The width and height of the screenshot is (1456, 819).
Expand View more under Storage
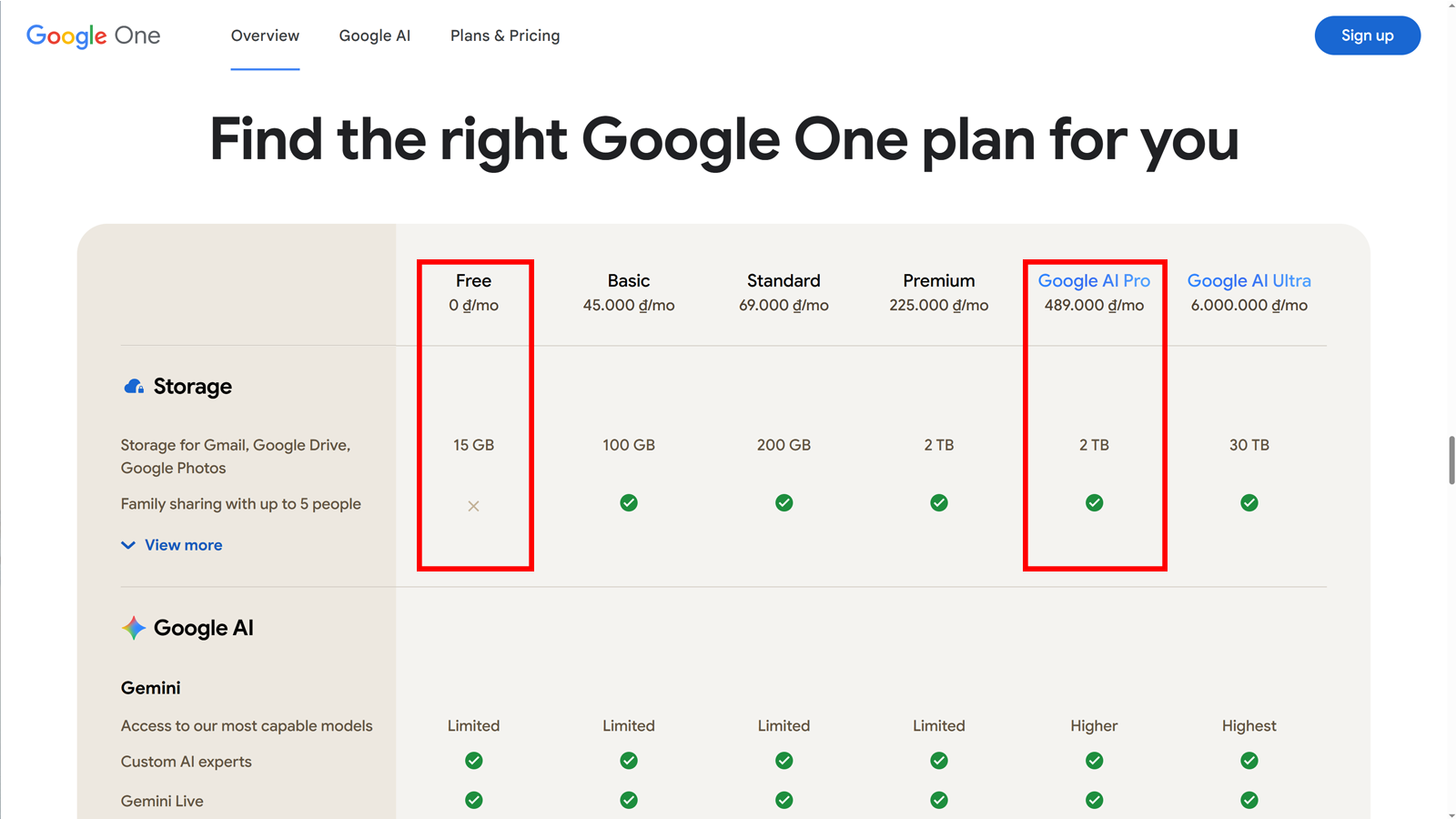pos(183,545)
